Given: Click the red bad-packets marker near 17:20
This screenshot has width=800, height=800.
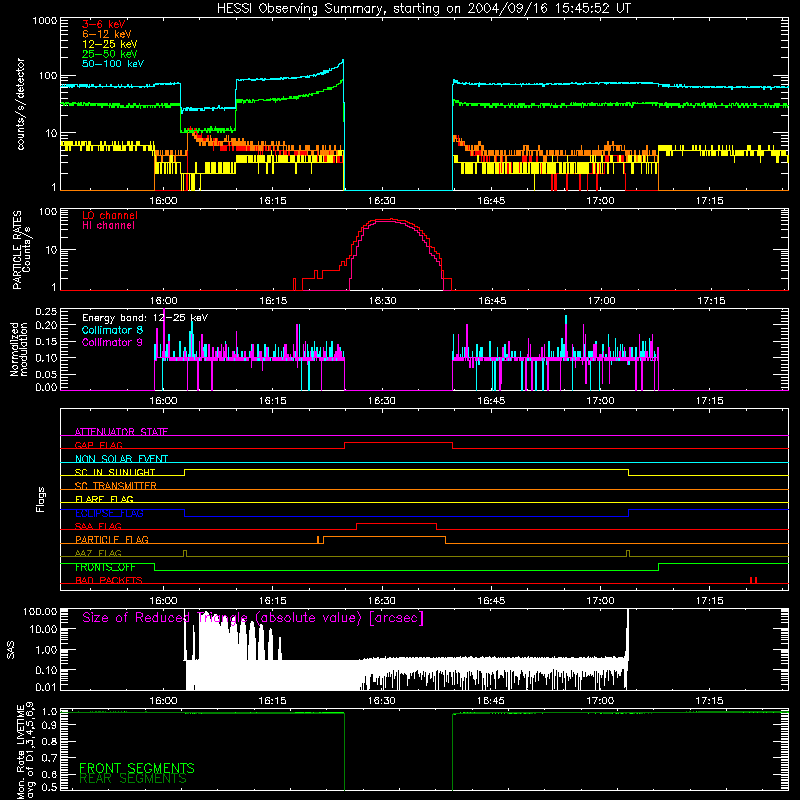Looking at the screenshot, I should (x=753, y=580).
